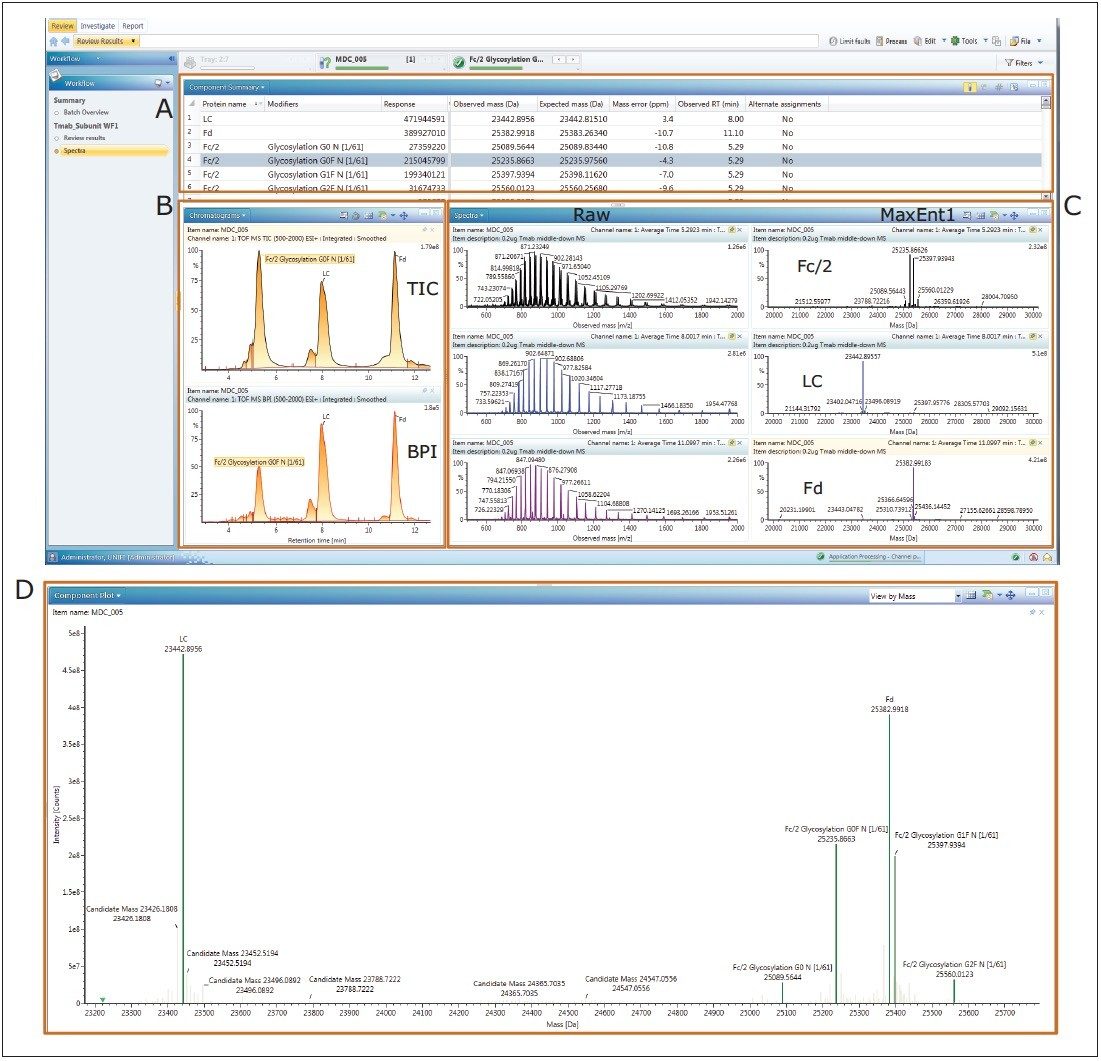Click the pan arrows icon in Component Plot
The width and height of the screenshot is (1101, 1061).
coord(1011,596)
